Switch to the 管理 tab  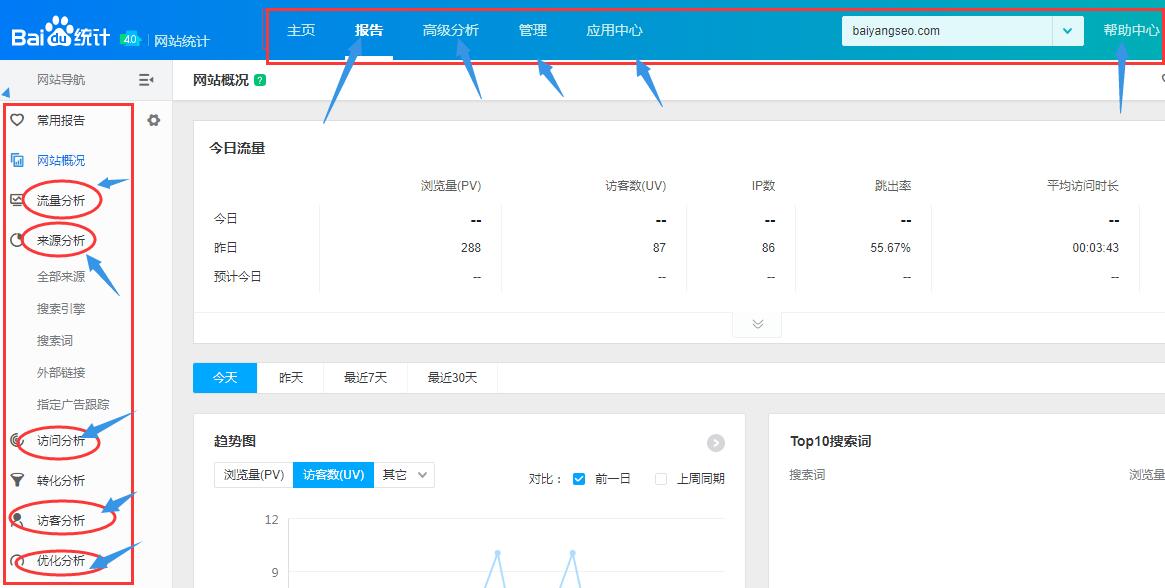533,30
